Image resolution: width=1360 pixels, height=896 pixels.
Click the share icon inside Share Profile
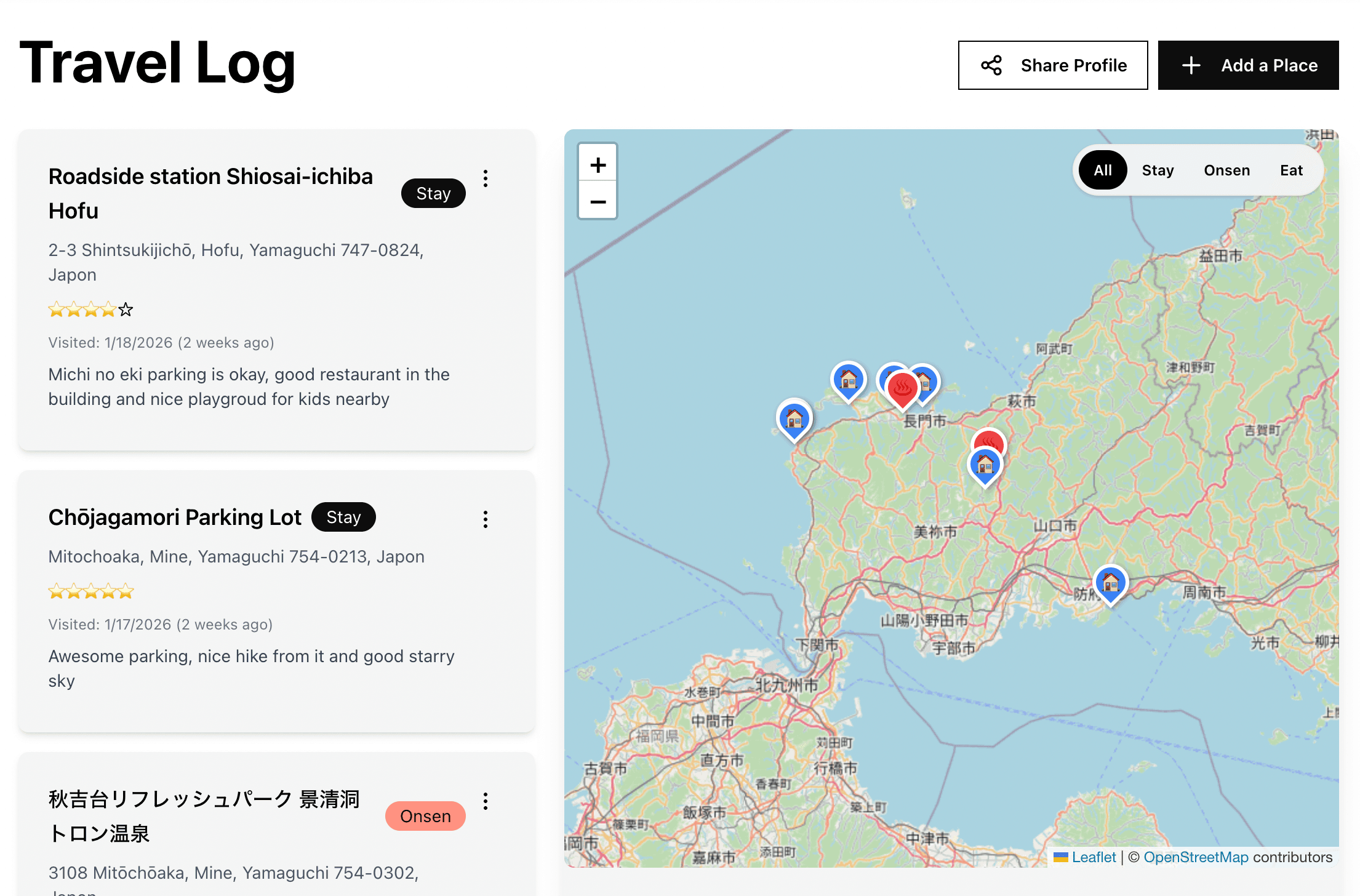[x=992, y=65]
